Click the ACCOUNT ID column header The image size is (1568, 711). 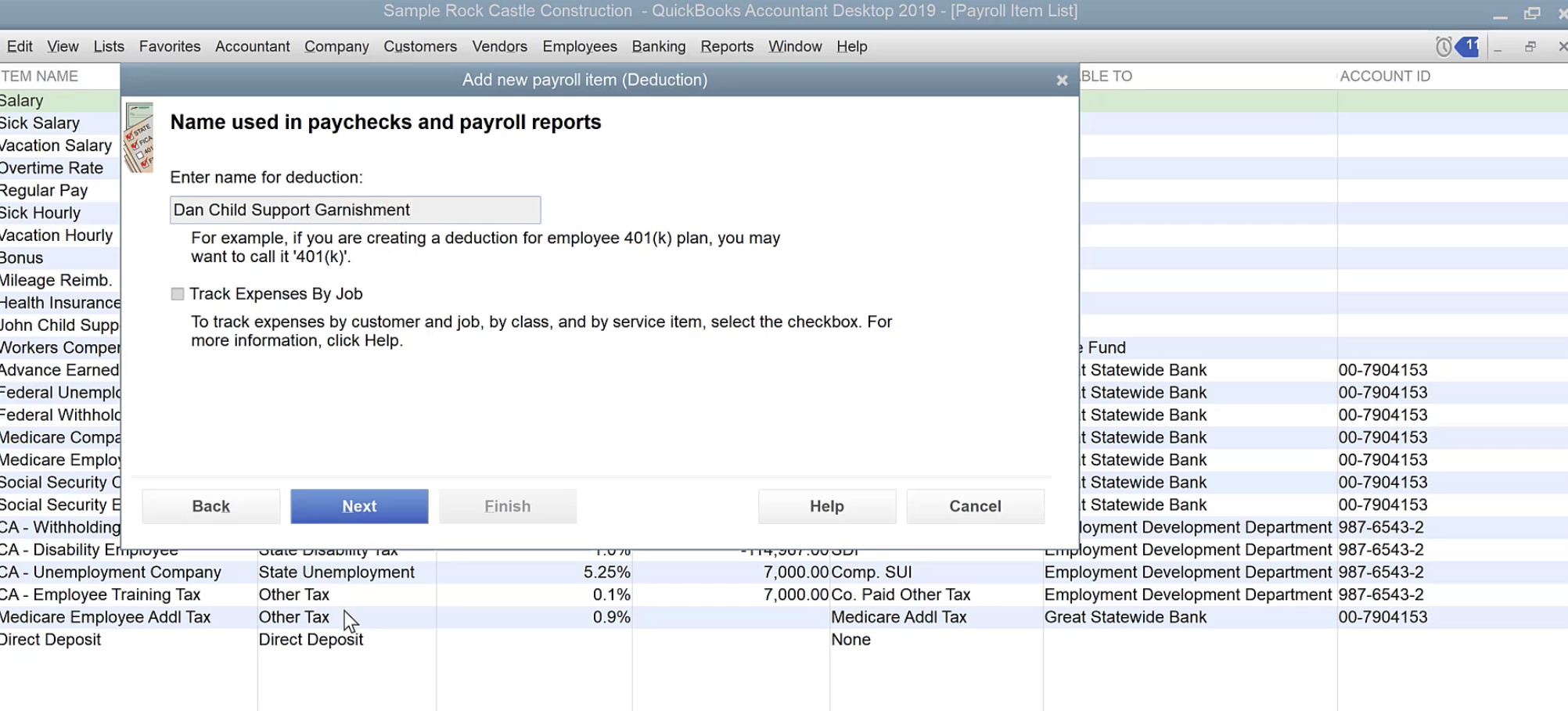pos(1384,77)
